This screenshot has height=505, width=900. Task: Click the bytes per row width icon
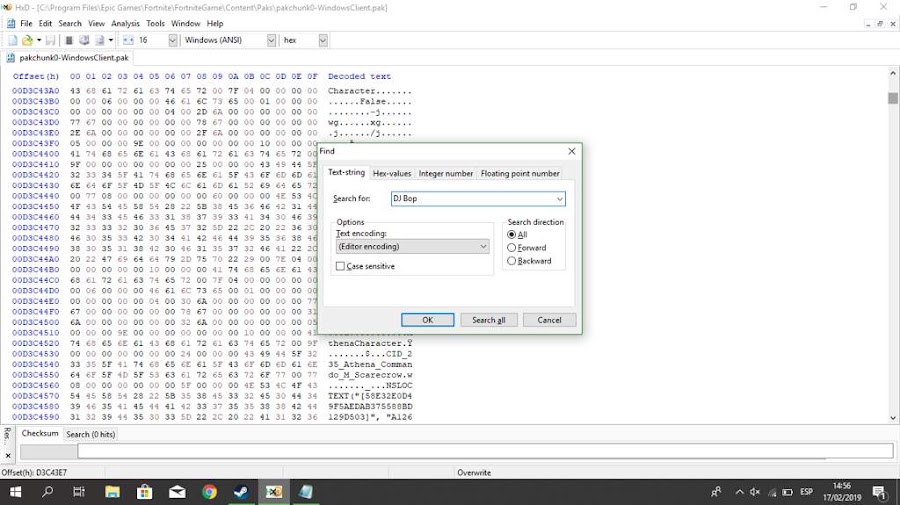128,40
